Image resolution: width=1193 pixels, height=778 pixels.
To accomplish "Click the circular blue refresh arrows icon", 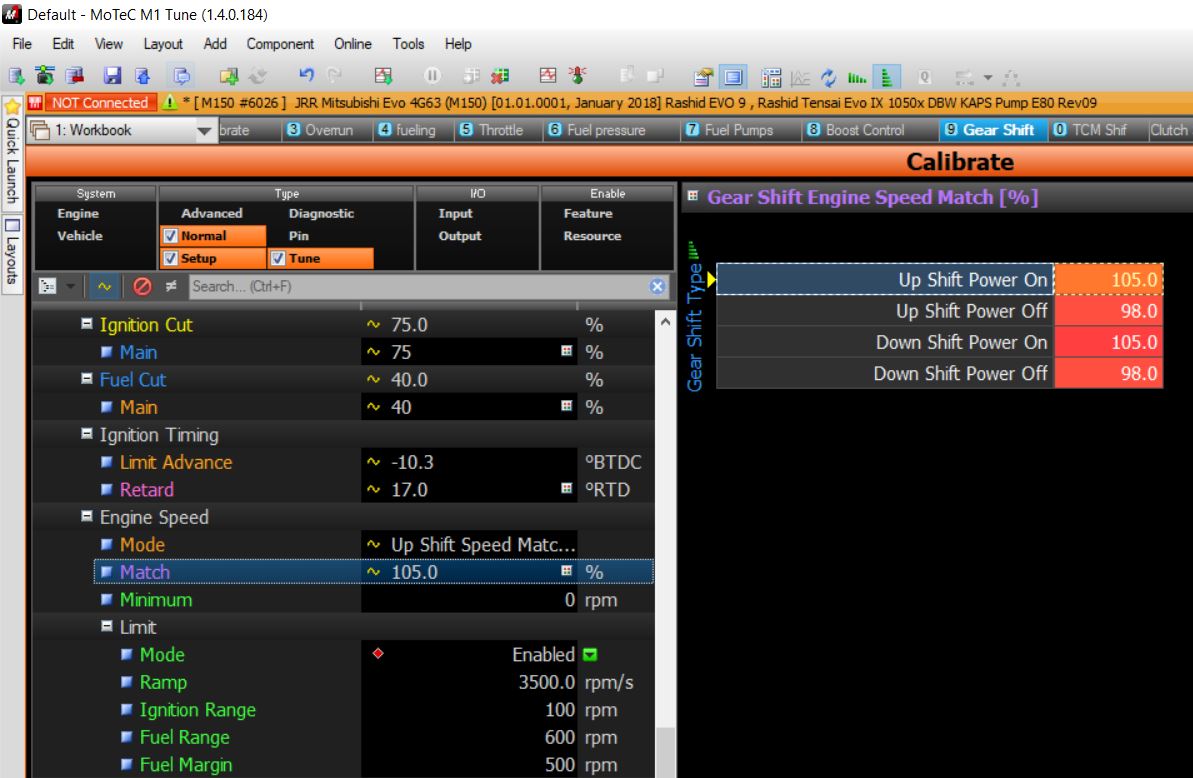I will (829, 77).
